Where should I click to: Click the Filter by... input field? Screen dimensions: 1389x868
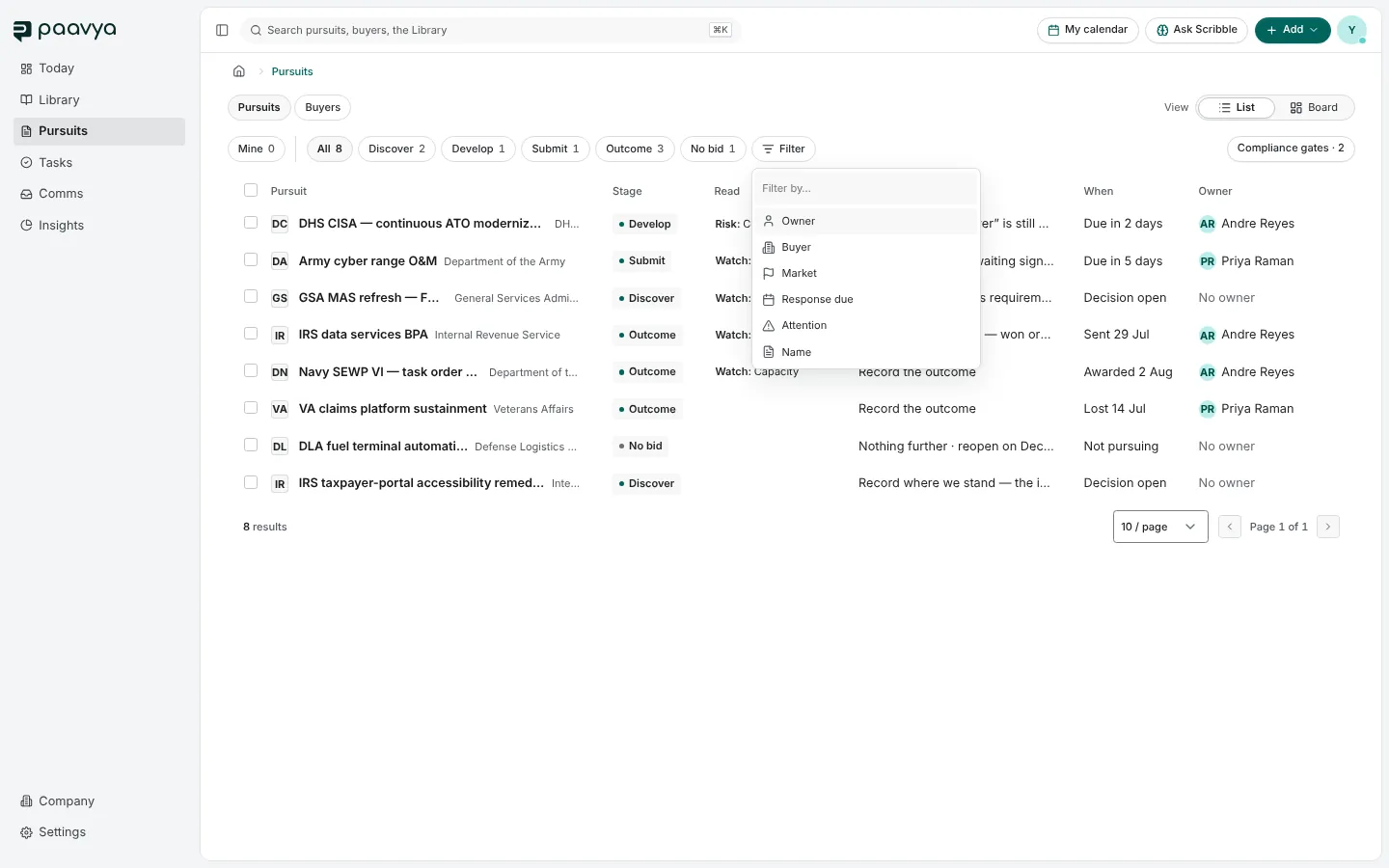pos(866,188)
